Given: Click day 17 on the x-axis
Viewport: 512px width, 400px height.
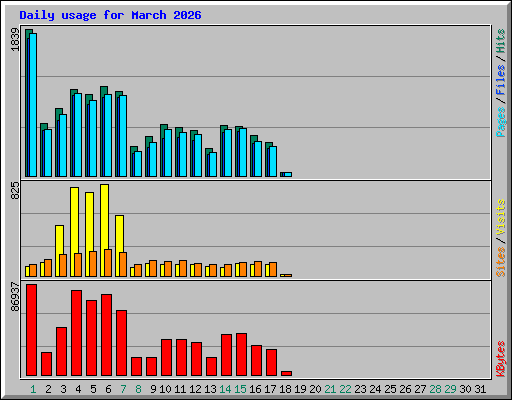Looking at the screenshot, I should pos(270,389).
